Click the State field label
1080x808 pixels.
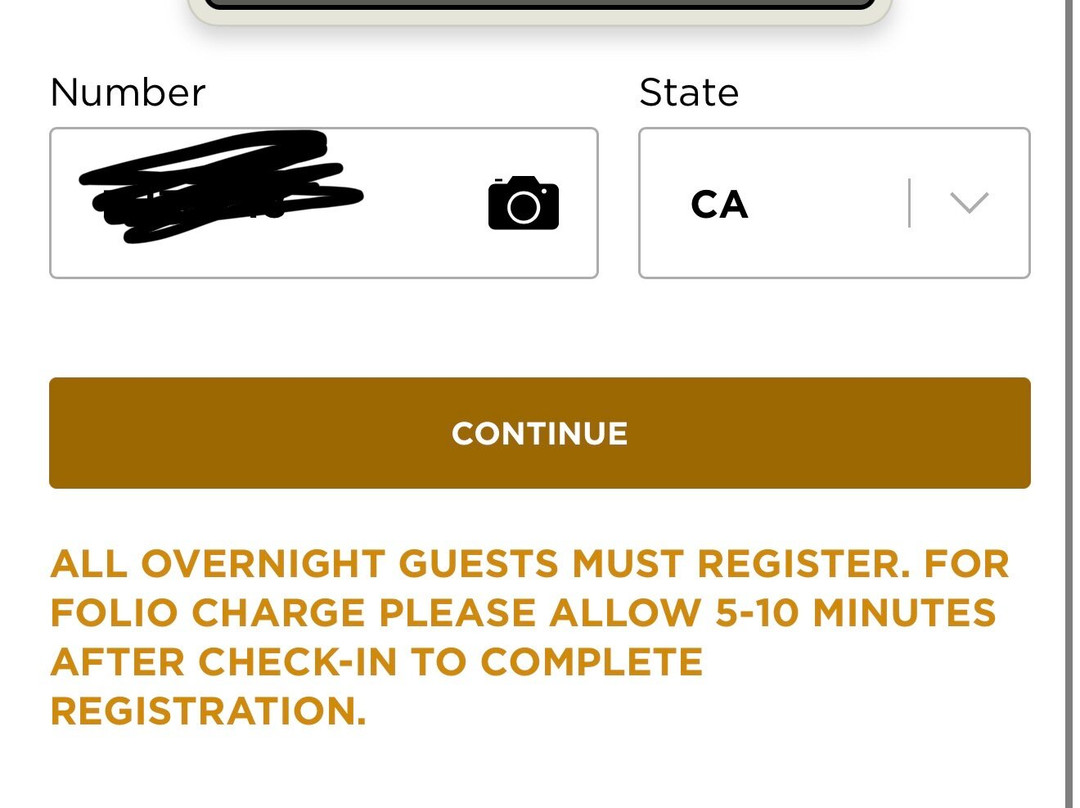click(x=688, y=93)
